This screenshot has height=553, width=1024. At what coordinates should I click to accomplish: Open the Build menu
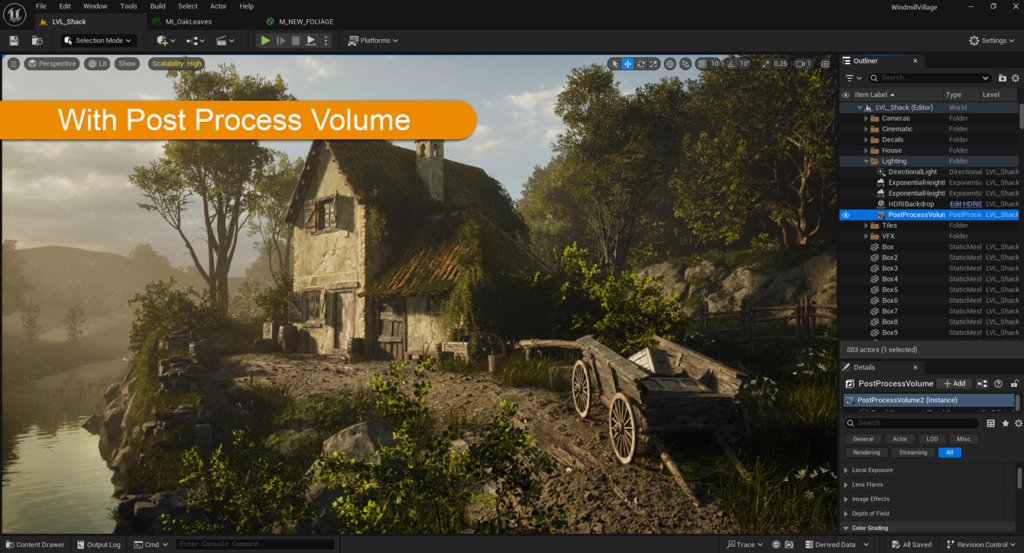click(x=157, y=6)
